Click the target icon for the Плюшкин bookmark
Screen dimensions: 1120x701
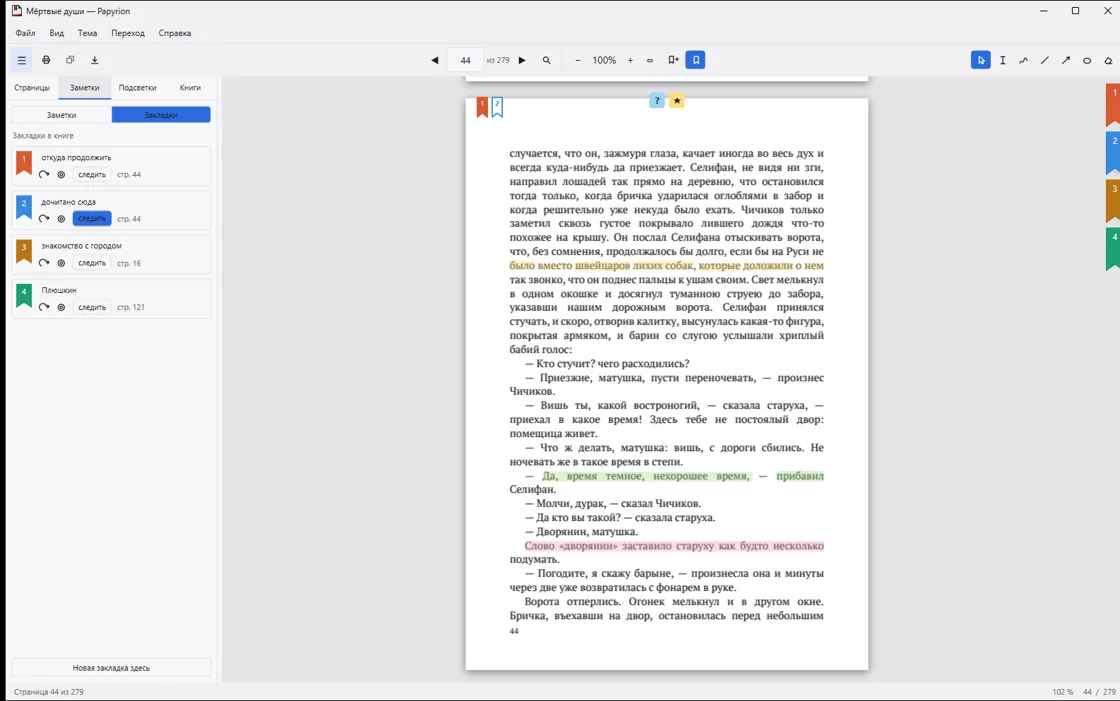point(61,307)
